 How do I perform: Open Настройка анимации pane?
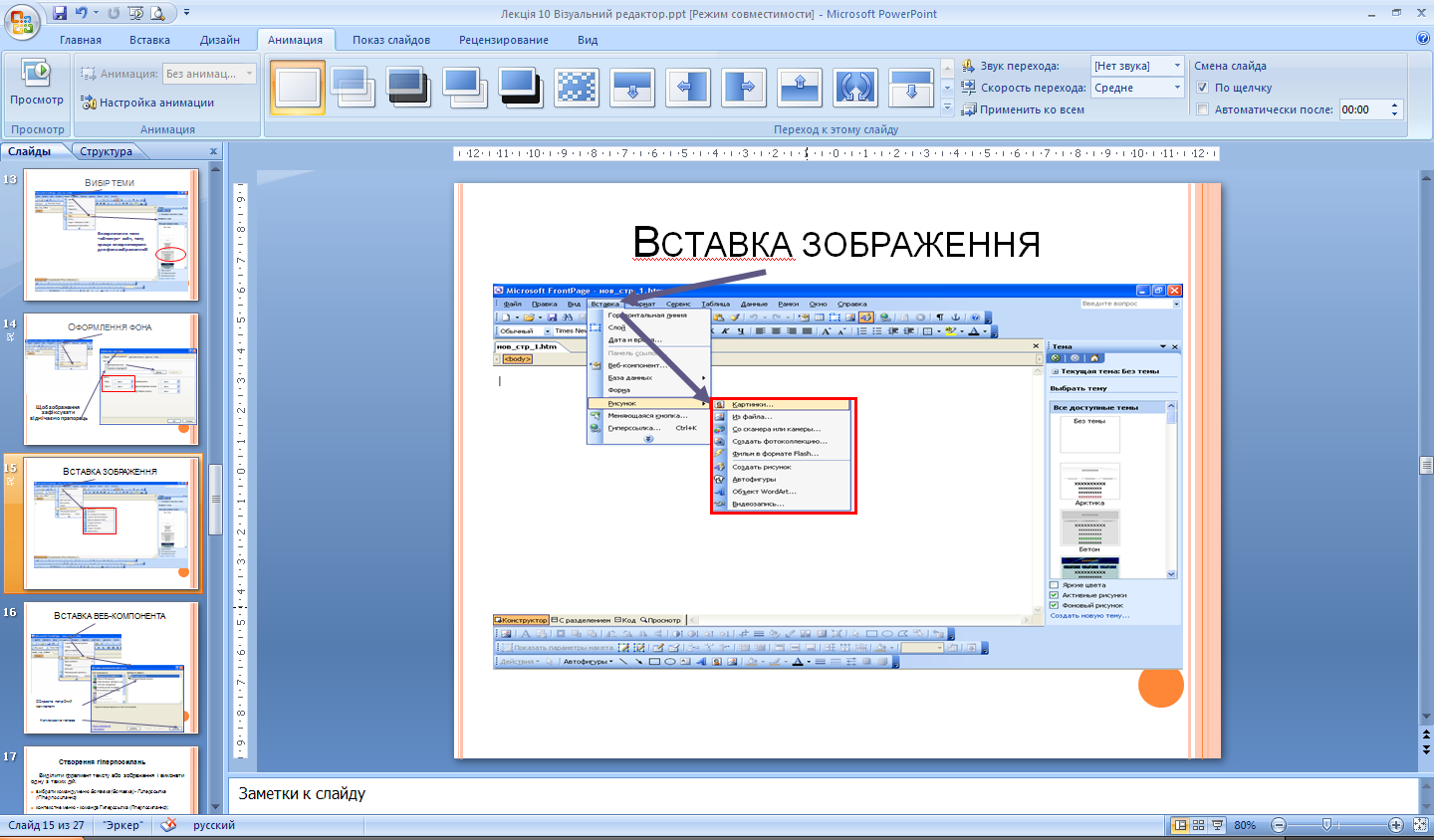[147, 103]
